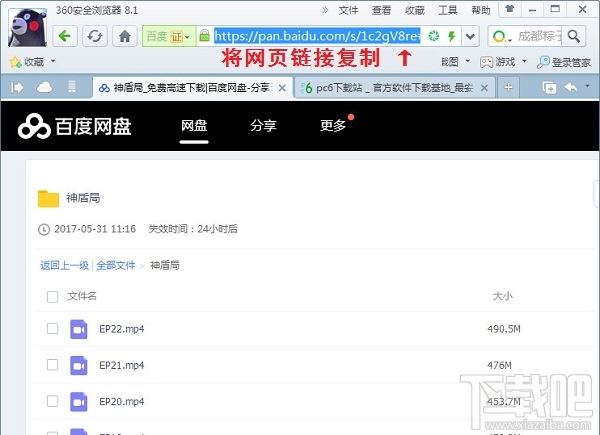Click the magnifier search button

[573, 36]
